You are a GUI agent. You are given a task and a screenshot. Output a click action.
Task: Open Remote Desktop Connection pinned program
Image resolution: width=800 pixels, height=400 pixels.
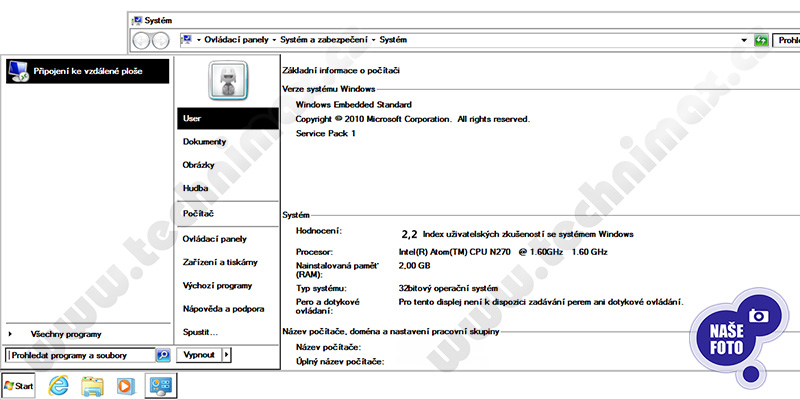pyautogui.click(x=87, y=71)
